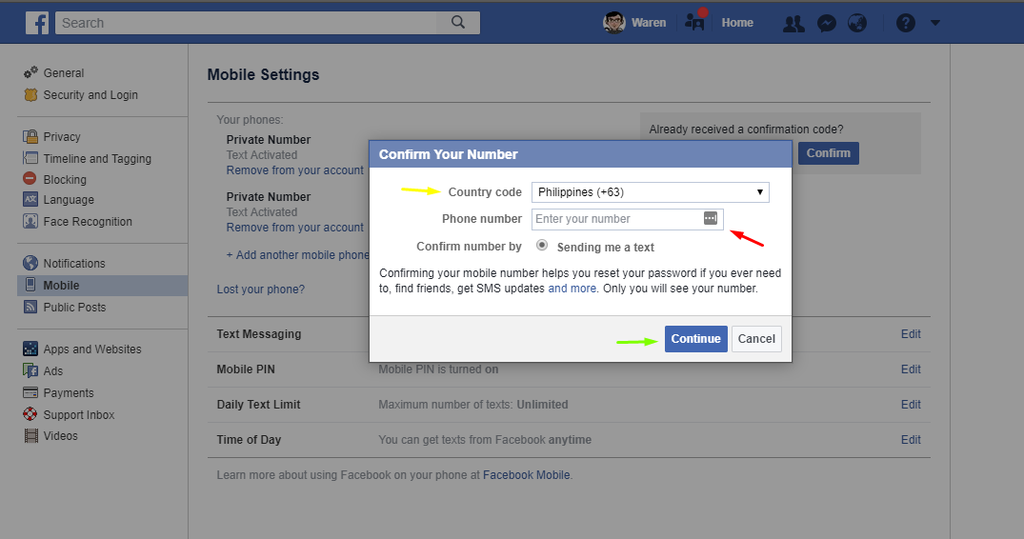1024x539 pixels.
Task: Open Language settings label
Action: click(69, 200)
